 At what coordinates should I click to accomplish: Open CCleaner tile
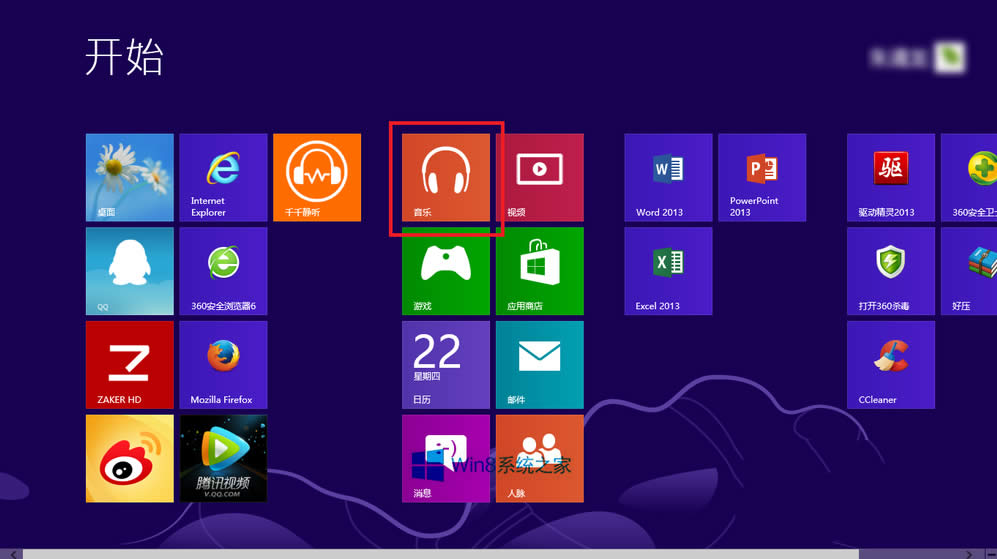(x=890, y=364)
